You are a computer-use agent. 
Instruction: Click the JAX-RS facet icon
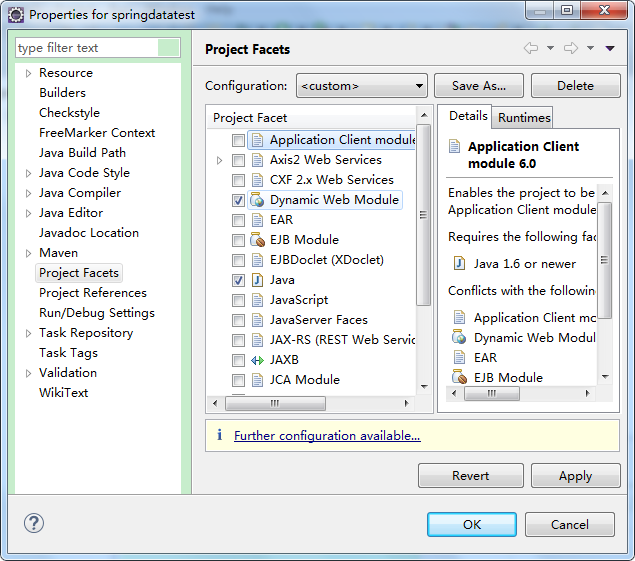click(257, 340)
